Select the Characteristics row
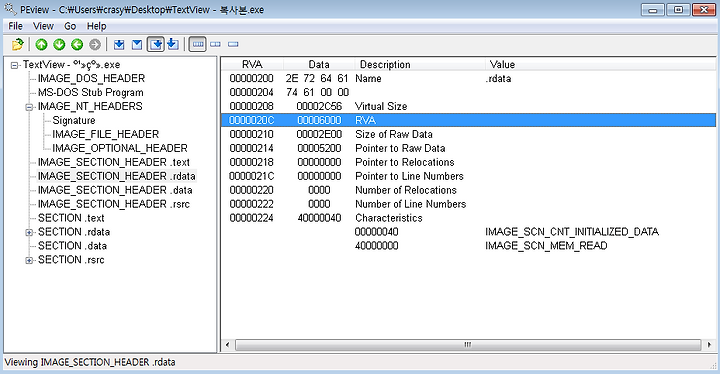The width and height of the screenshot is (720, 374). pyautogui.click(x=468, y=218)
